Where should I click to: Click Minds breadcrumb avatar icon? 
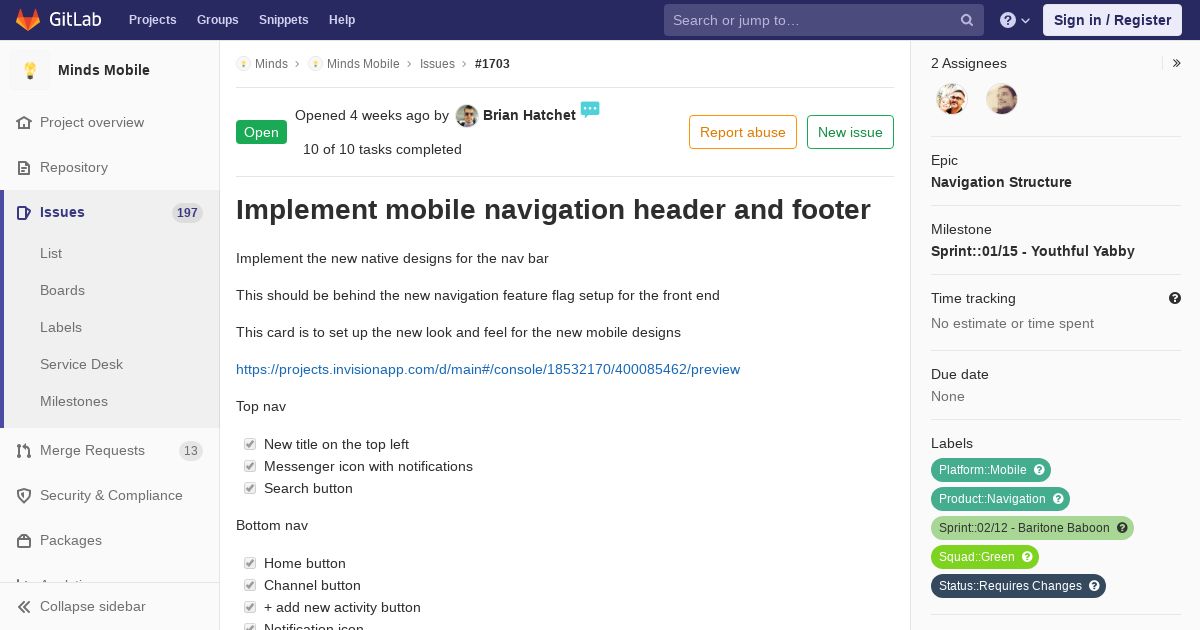243,64
